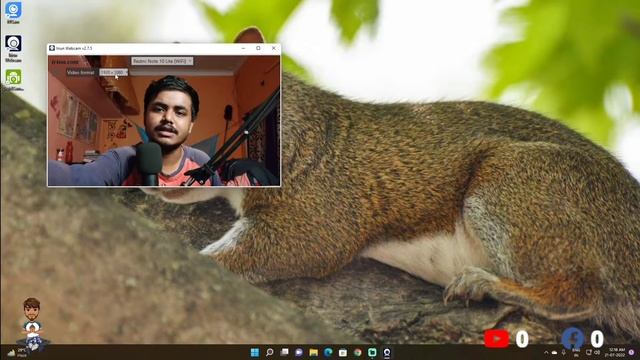Viewport: 640px width, 360px height.
Task: Open the weather widget in taskbar
Action: [x=17, y=352]
